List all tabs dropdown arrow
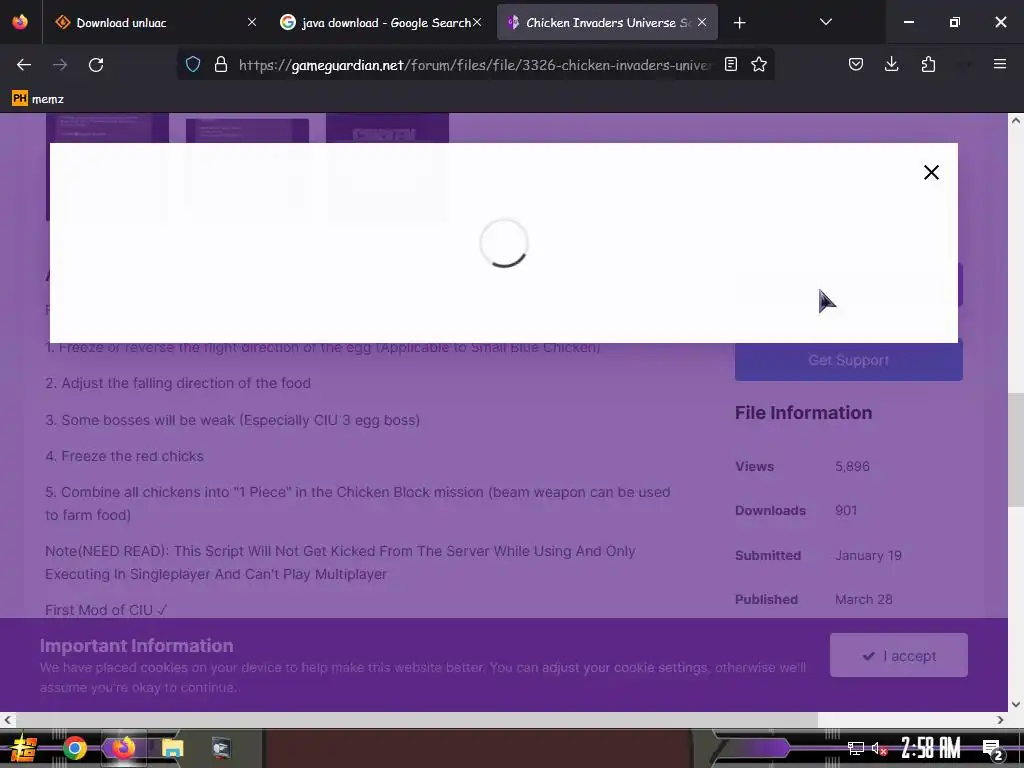The image size is (1024, 768). coord(825,22)
